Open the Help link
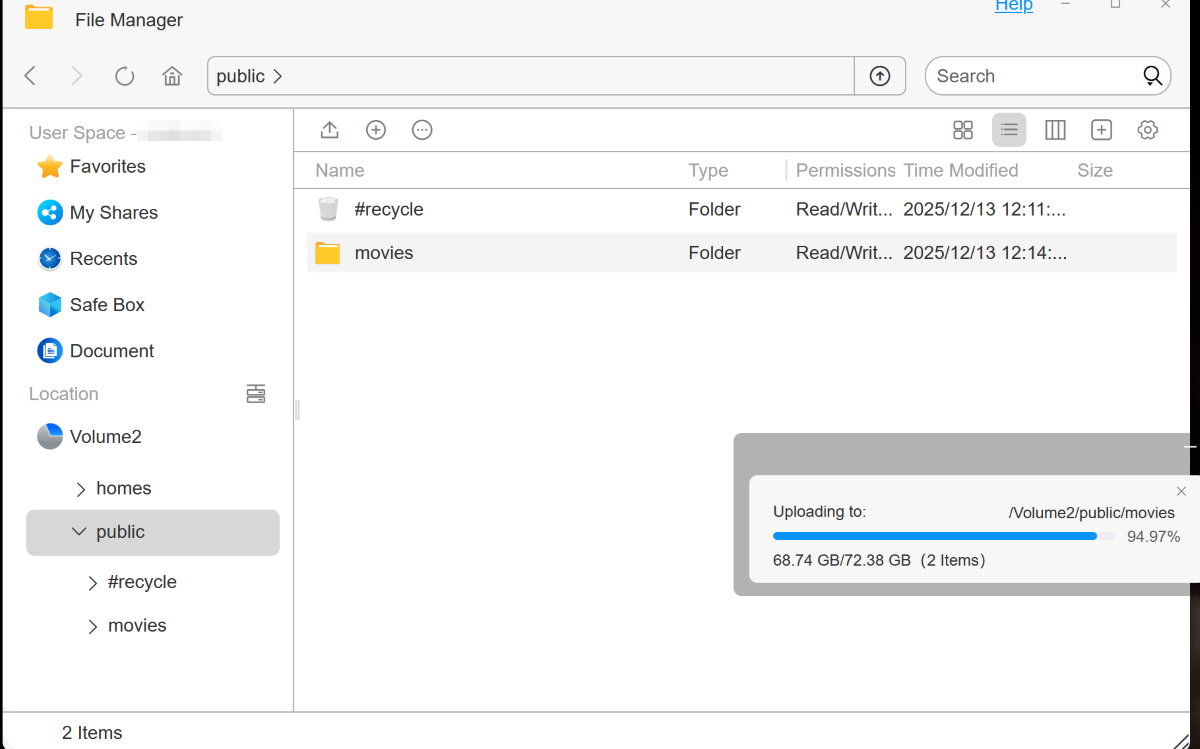Image resolution: width=1200 pixels, height=749 pixels. (x=1013, y=6)
